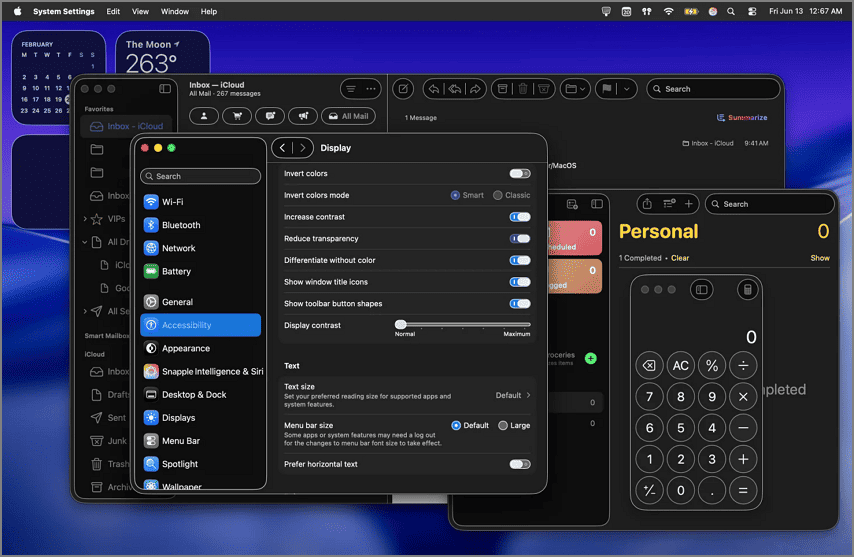Click the Reply All arrows in Mail toolbar
This screenshot has width=854, height=557.
pyautogui.click(x=455, y=89)
